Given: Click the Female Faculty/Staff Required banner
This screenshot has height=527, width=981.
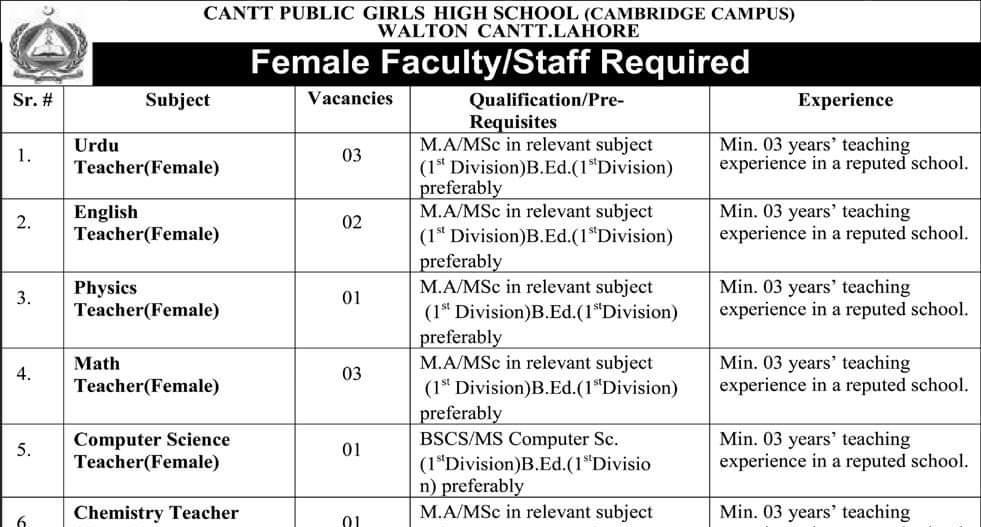Looking at the screenshot, I should click(x=499, y=63).
